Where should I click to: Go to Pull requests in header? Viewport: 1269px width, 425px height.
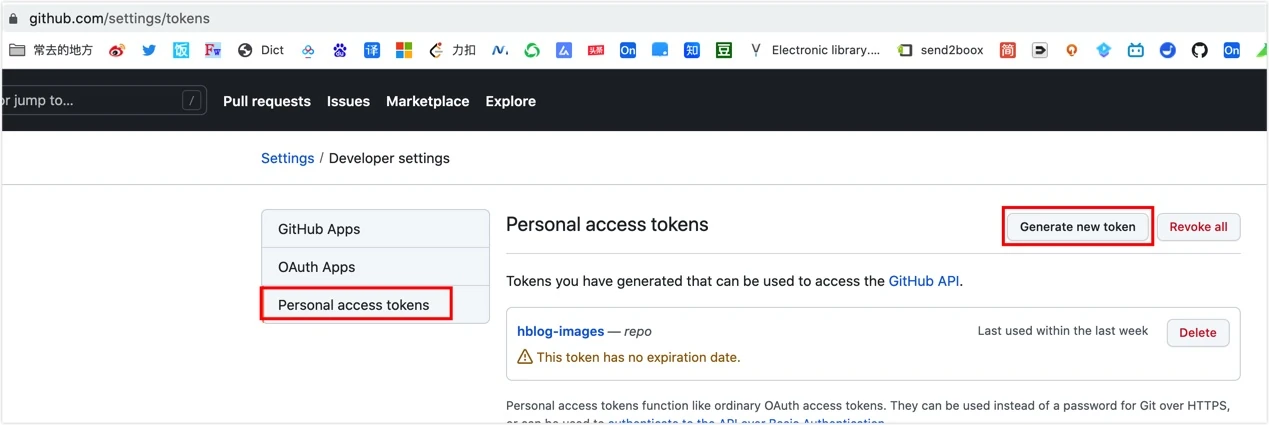[x=267, y=101]
